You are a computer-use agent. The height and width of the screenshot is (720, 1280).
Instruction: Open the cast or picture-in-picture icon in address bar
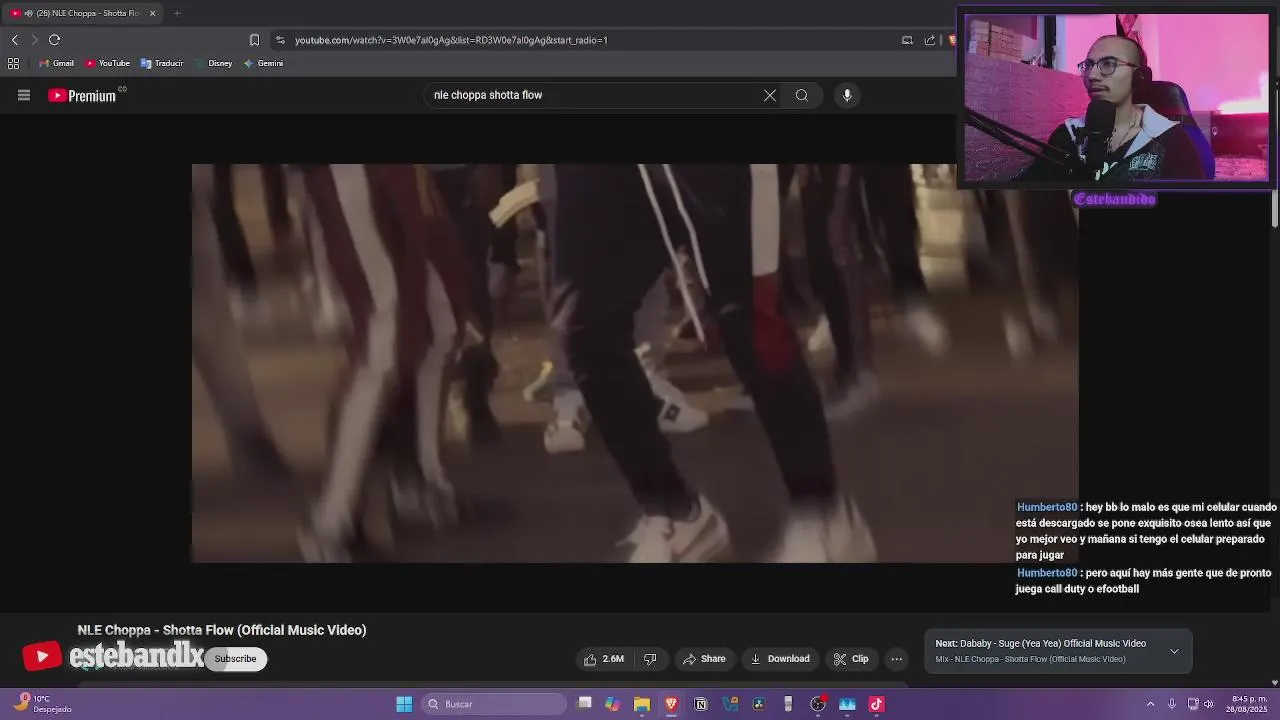coord(907,40)
